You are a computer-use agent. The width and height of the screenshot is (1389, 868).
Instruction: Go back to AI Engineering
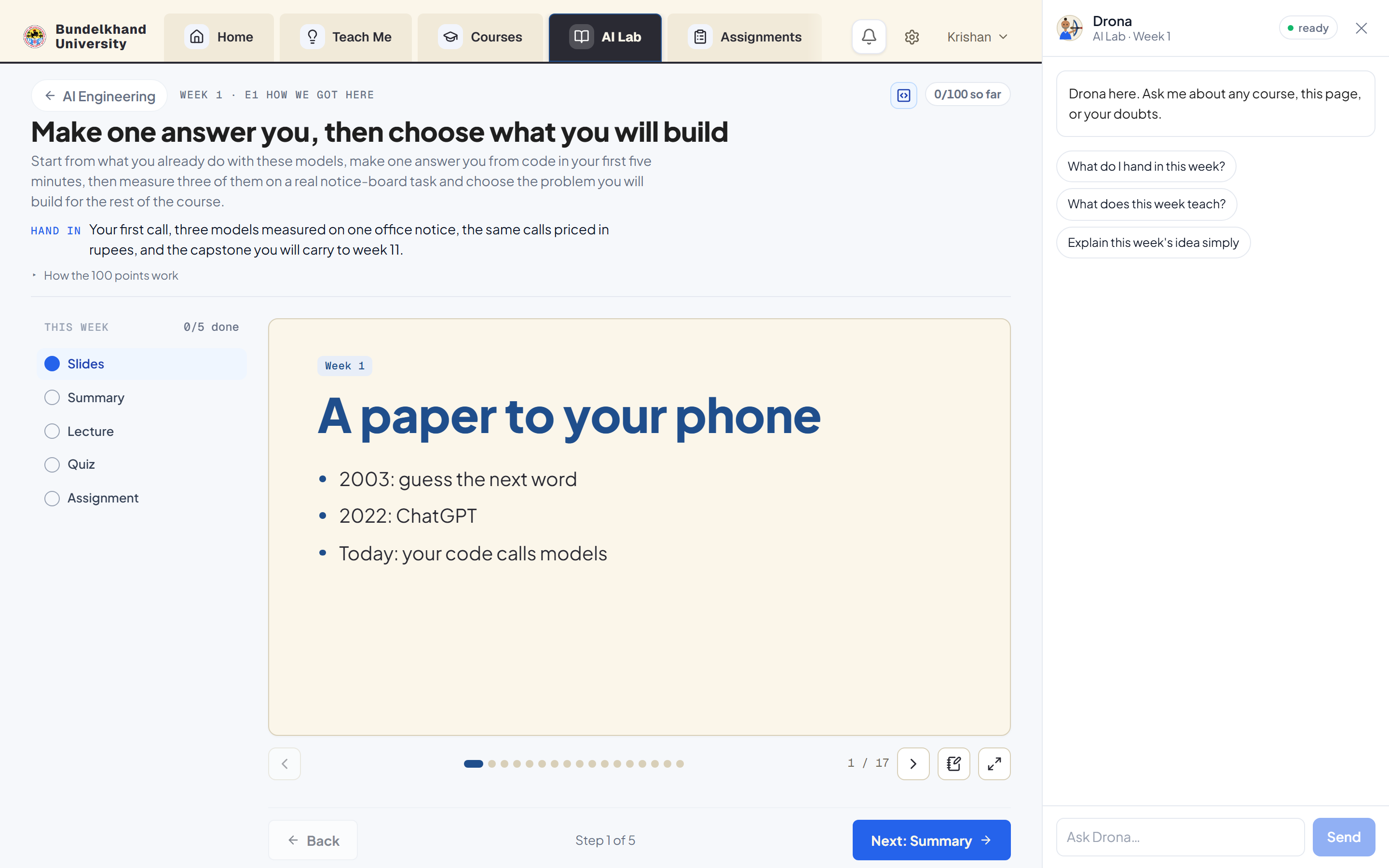pos(99,96)
